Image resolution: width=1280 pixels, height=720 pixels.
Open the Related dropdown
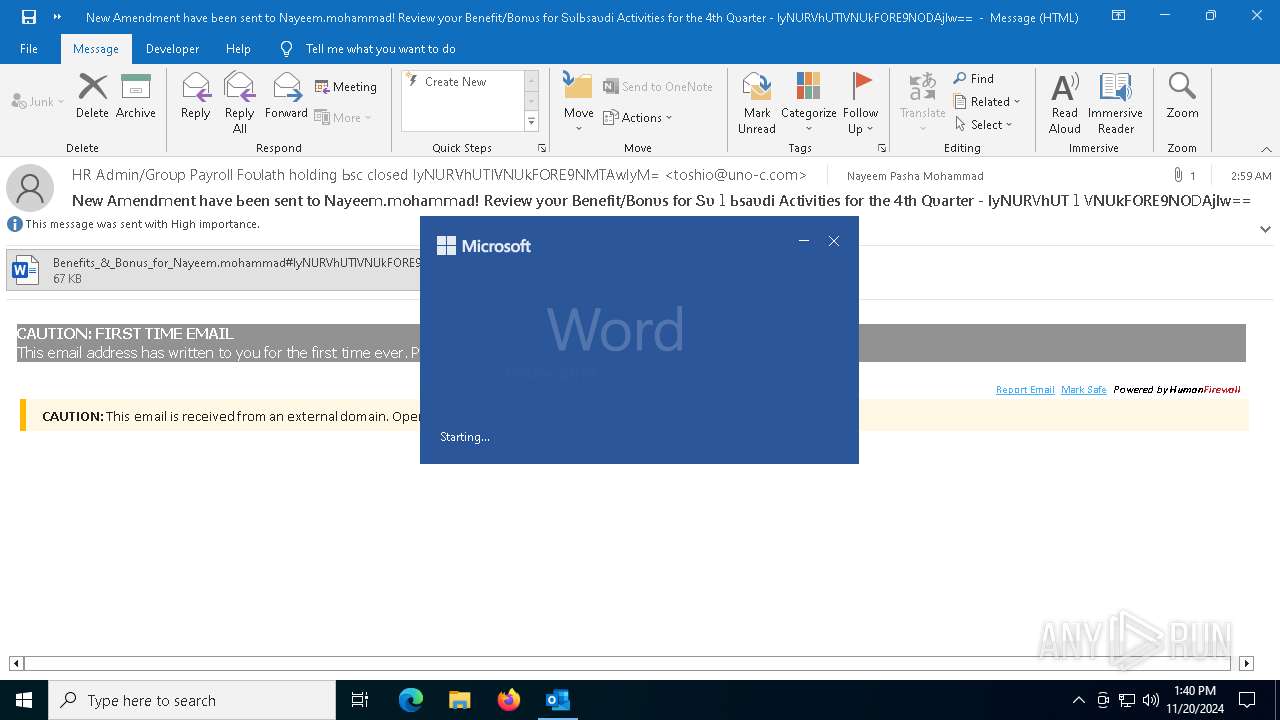(x=987, y=101)
